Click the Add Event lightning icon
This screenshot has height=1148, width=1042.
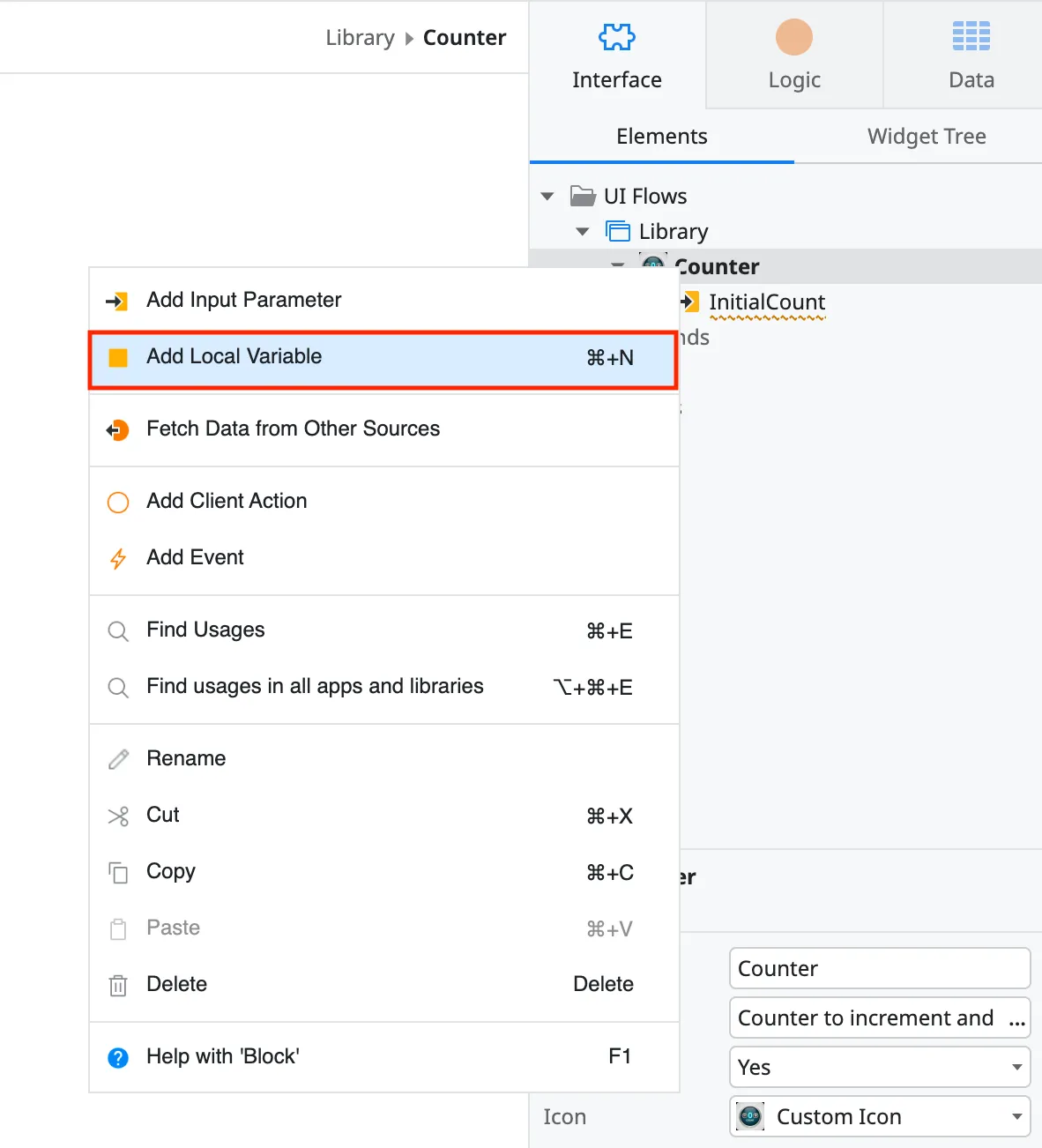coord(118,558)
